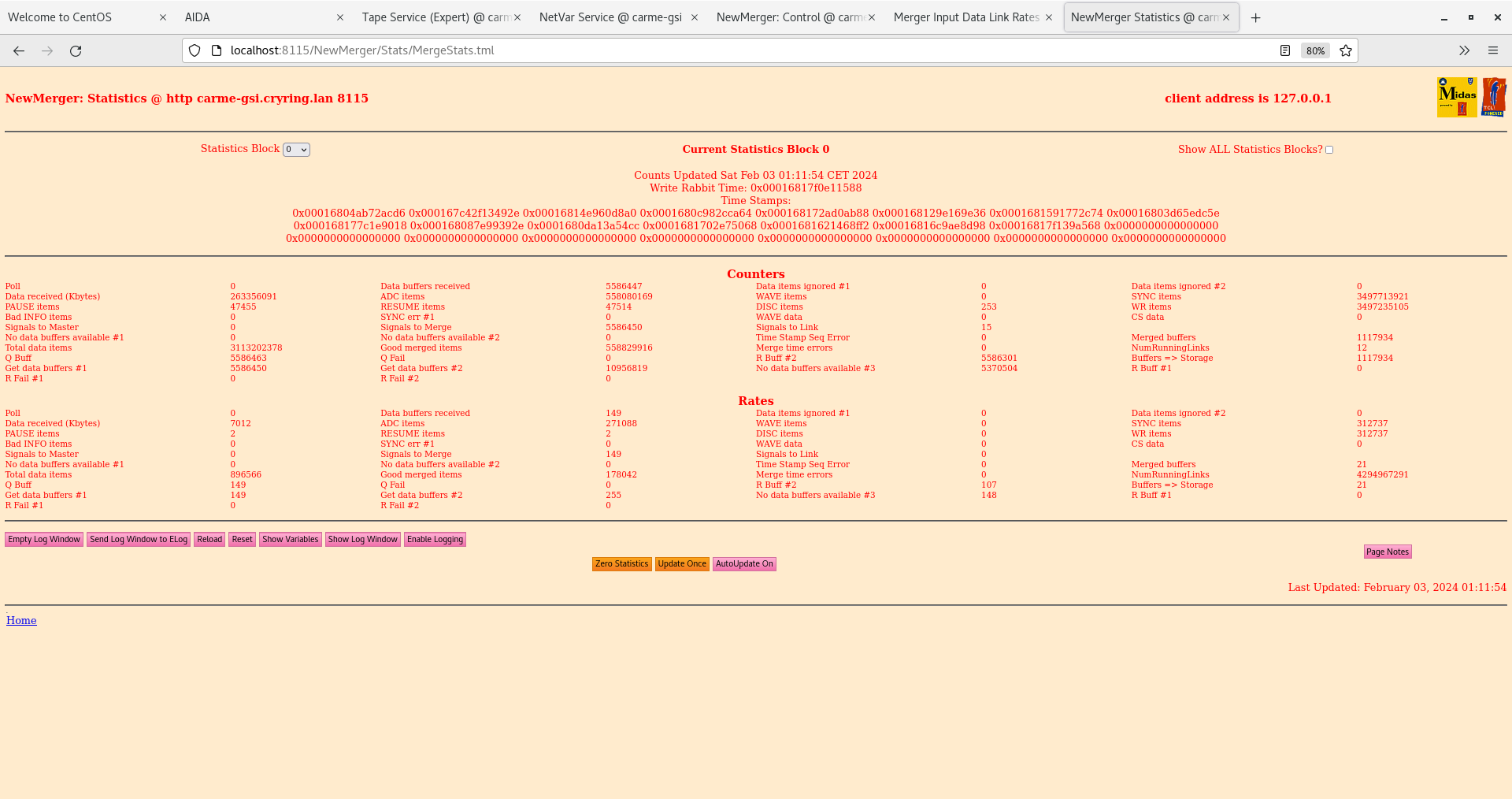Follow the Home link

(x=21, y=621)
